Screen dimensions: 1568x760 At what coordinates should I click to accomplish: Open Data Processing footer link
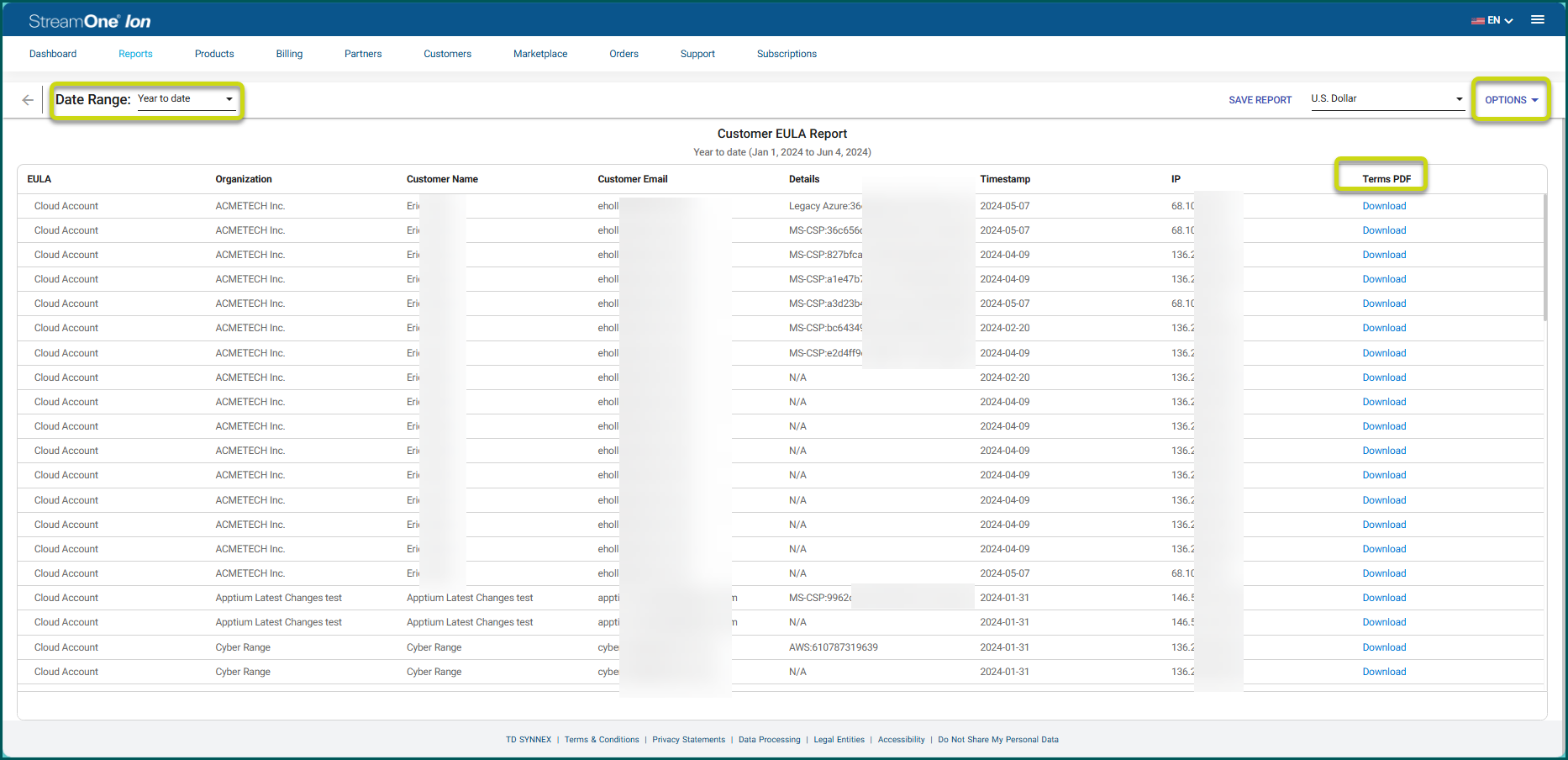[770, 740]
